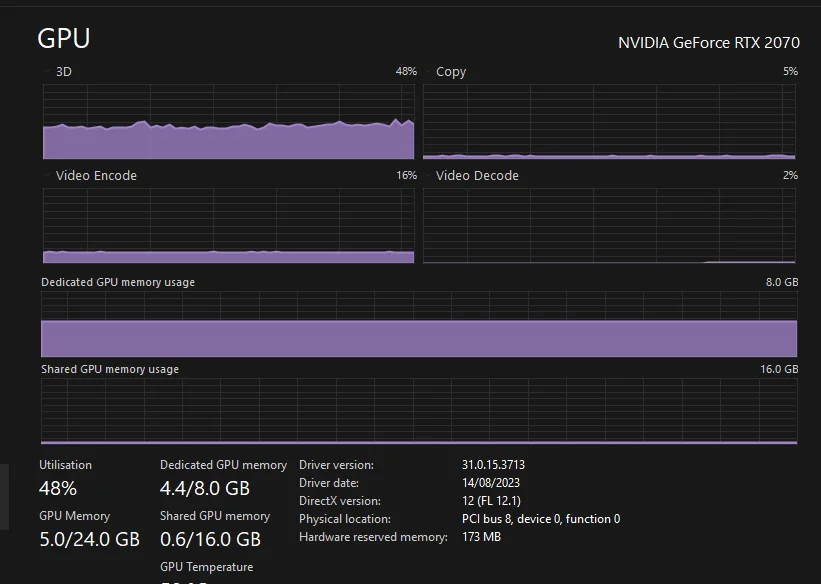821x584 pixels.
Task: Click the GPU heading
Action: tap(64, 38)
